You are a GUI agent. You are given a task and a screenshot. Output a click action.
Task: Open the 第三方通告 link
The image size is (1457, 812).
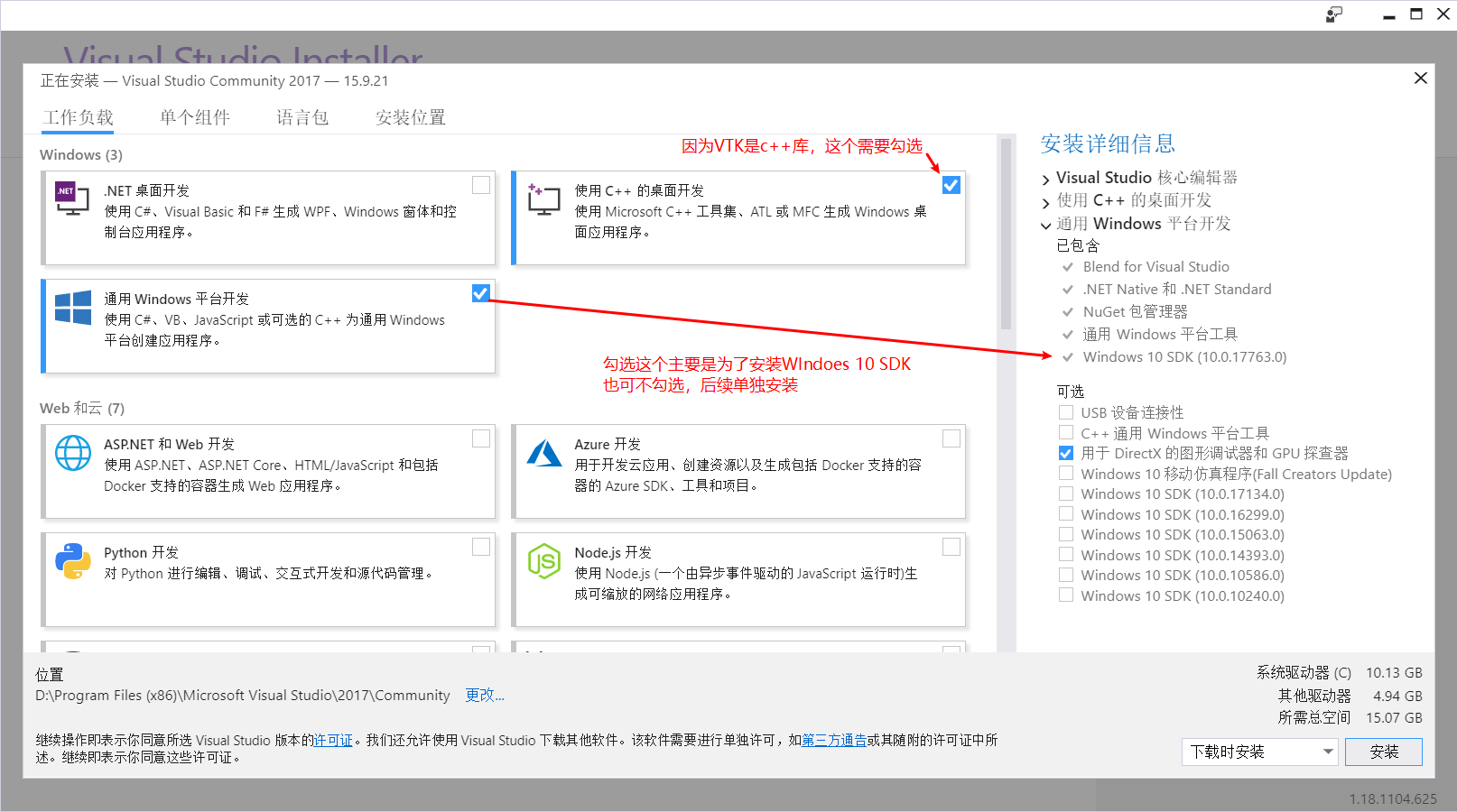[833, 740]
